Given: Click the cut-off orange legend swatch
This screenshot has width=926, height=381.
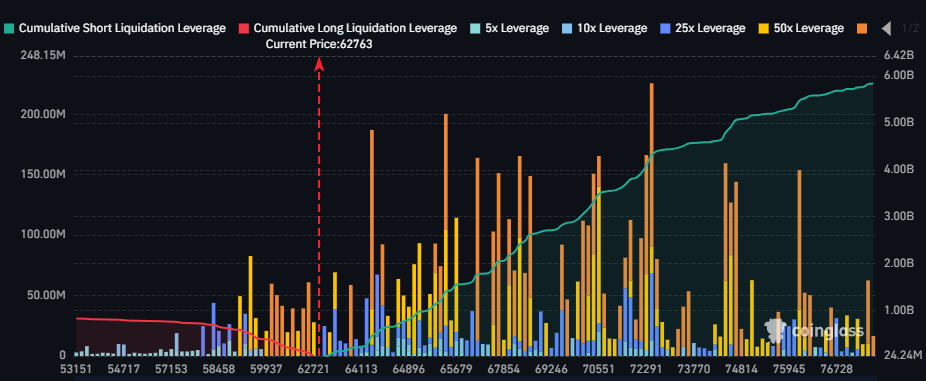Looking at the screenshot, I should pos(862,28).
